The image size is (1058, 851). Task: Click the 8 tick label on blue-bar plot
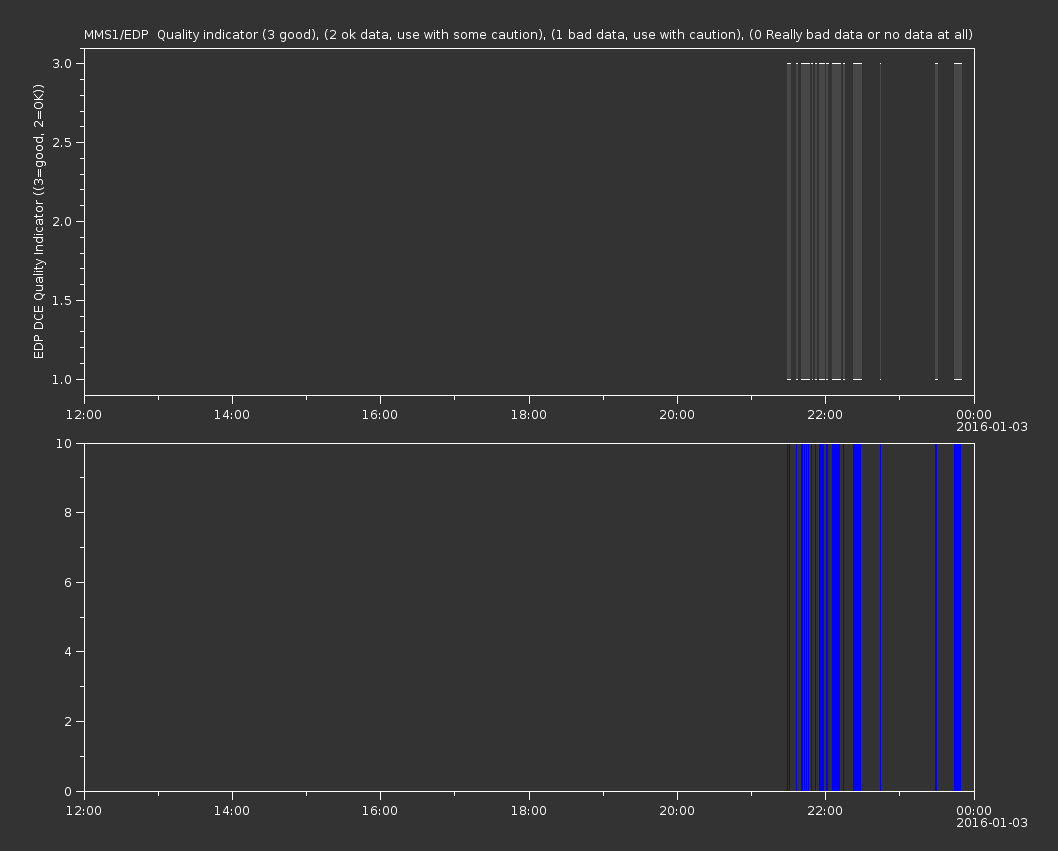(x=68, y=512)
